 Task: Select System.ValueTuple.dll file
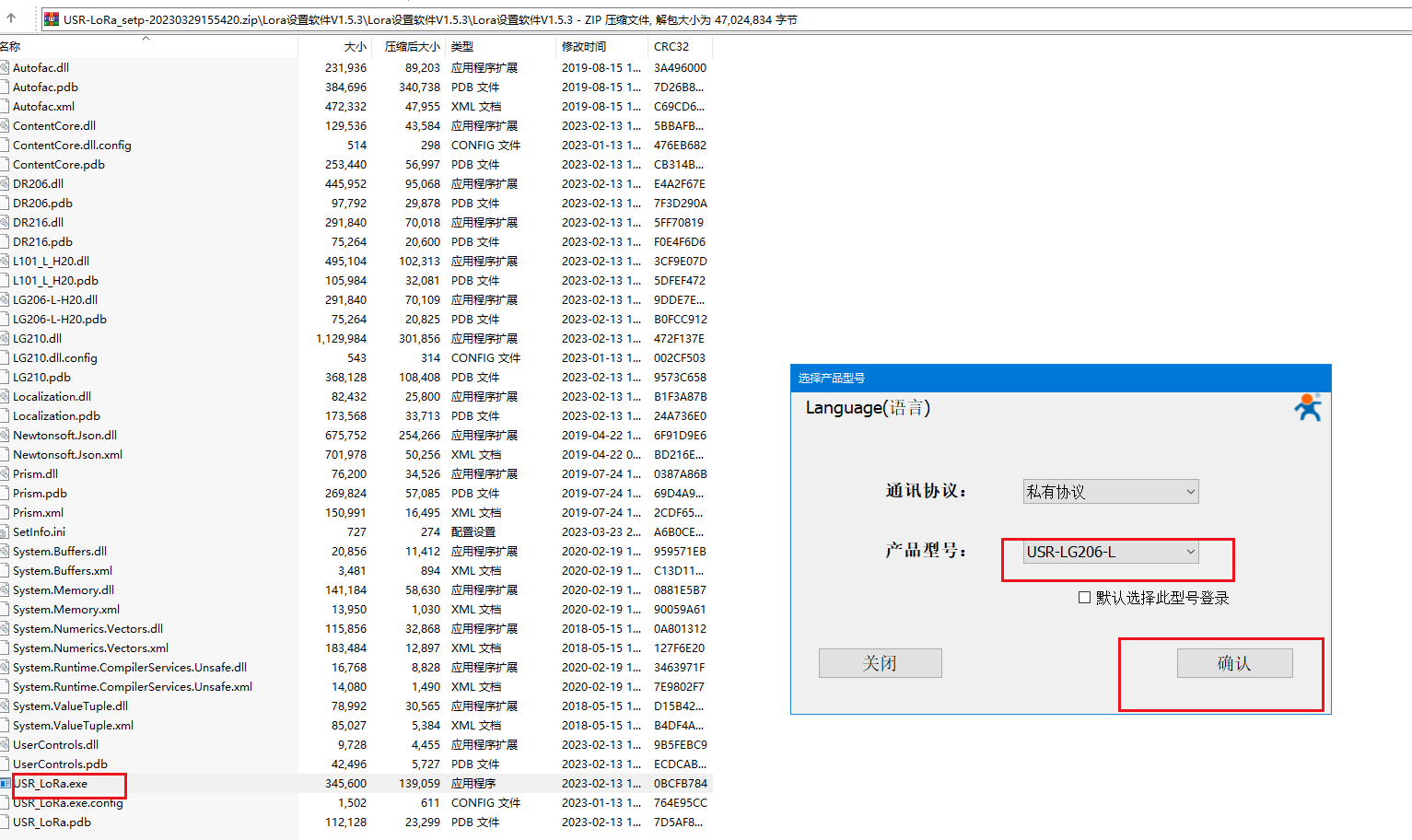click(70, 706)
